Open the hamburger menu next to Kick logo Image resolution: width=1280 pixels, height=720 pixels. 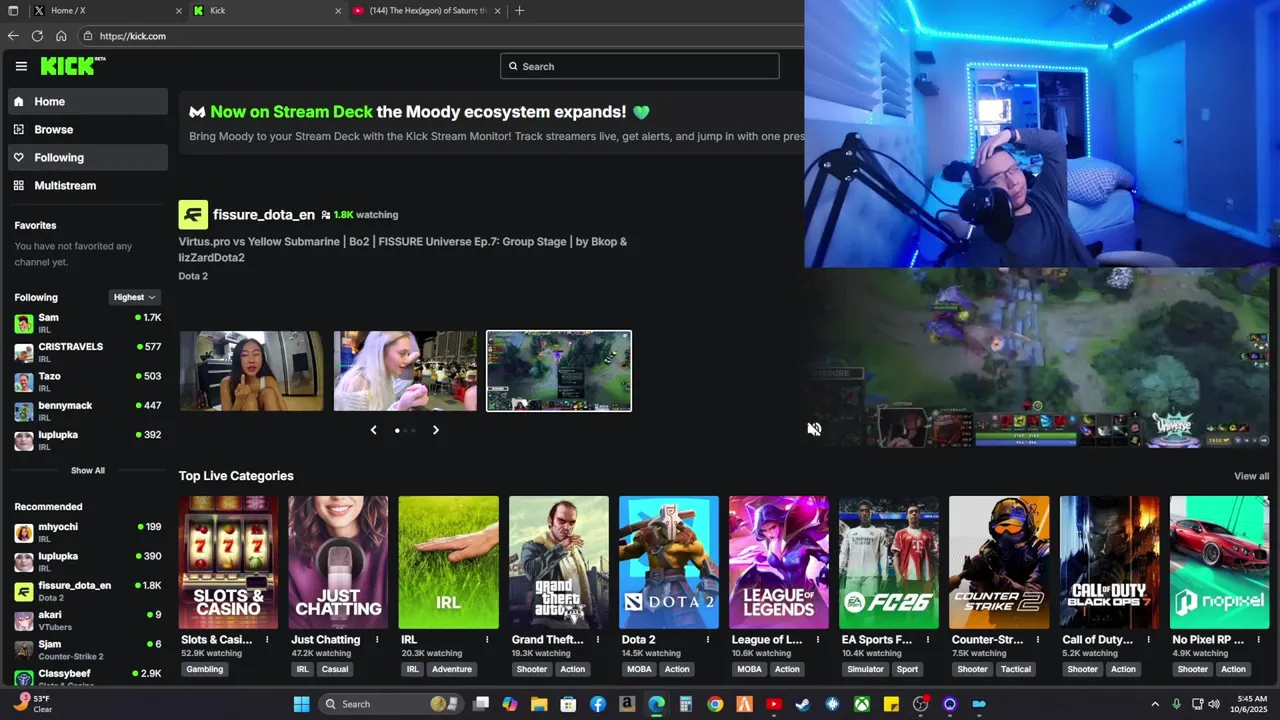21,66
